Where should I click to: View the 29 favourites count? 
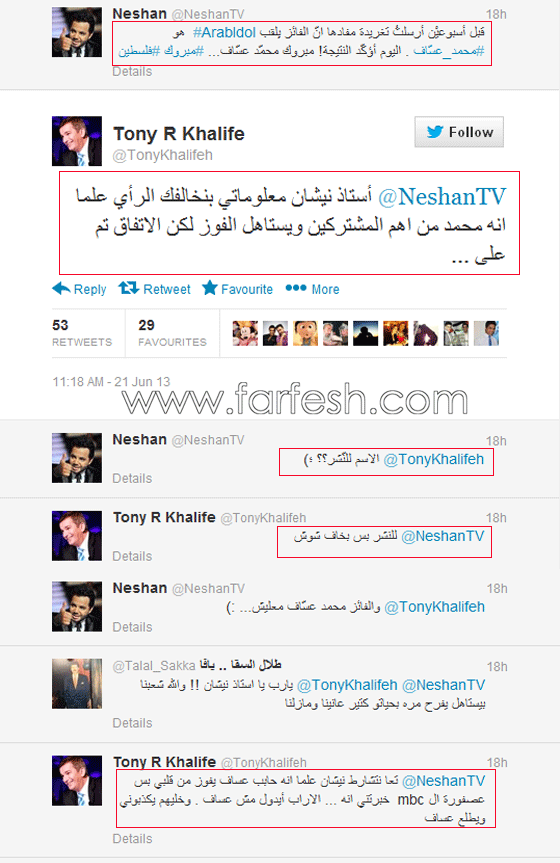pos(172,333)
